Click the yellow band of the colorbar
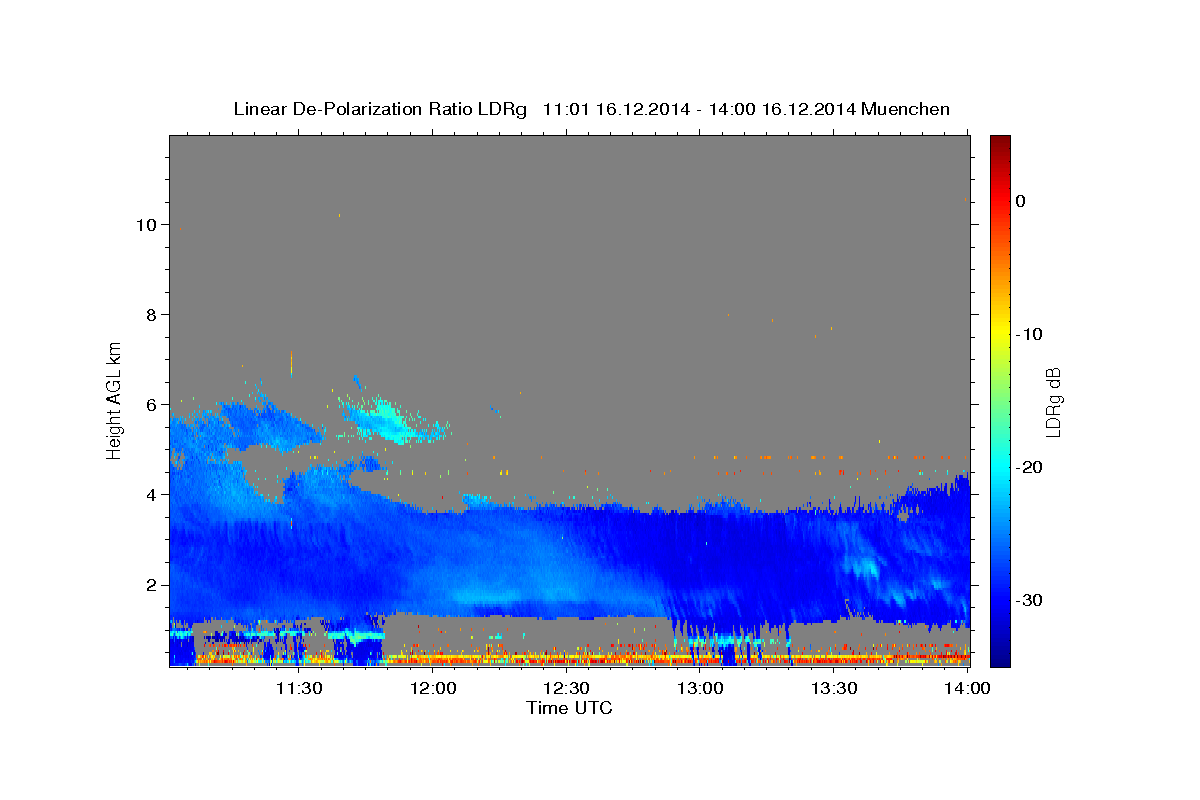Screen dimensions: 1200x800 (1000, 334)
